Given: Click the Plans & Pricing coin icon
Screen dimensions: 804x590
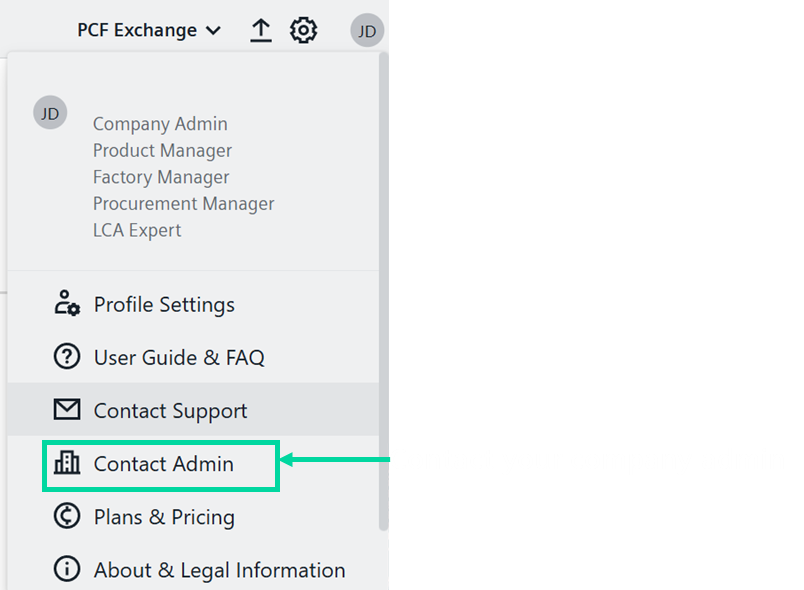Looking at the screenshot, I should coord(67,516).
